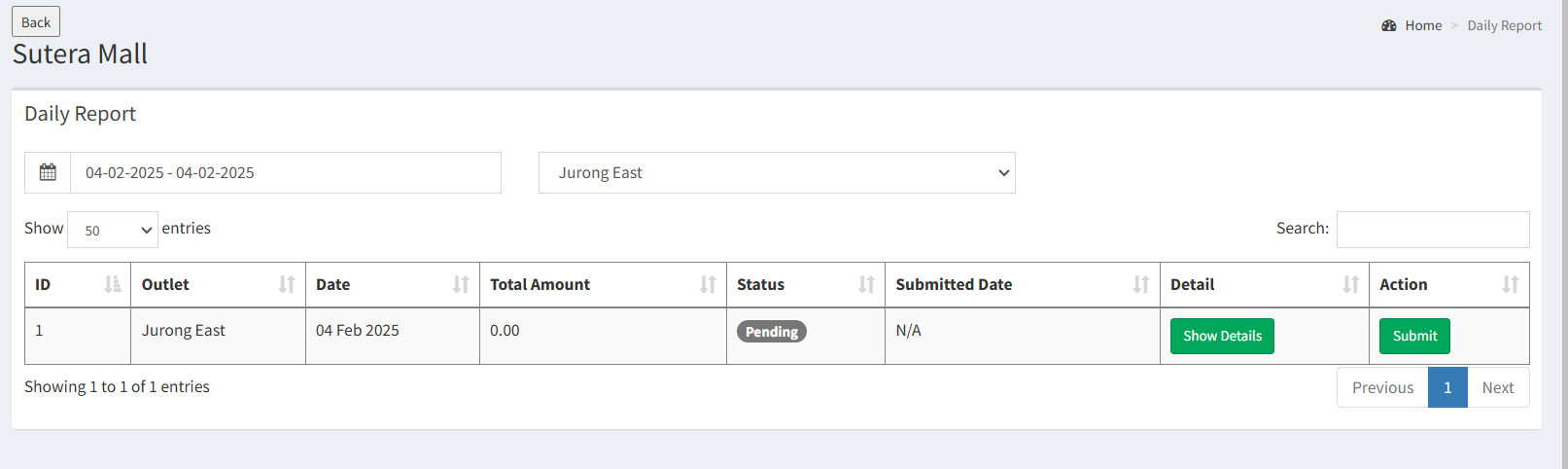The image size is (1568, 469).
Task: Open the Show entries count dropdown
Action: [113, 230]
